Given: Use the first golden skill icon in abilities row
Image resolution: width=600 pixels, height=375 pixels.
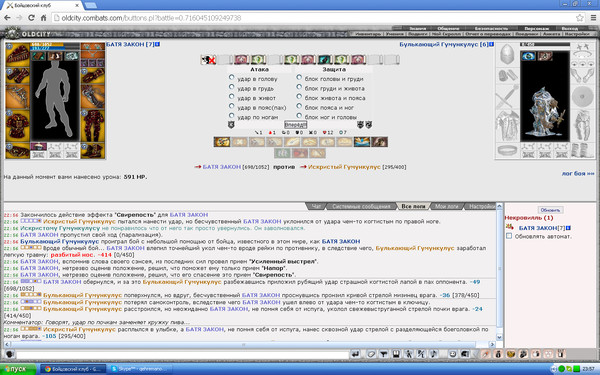Looking at the screenshot, I should point(222,142).
